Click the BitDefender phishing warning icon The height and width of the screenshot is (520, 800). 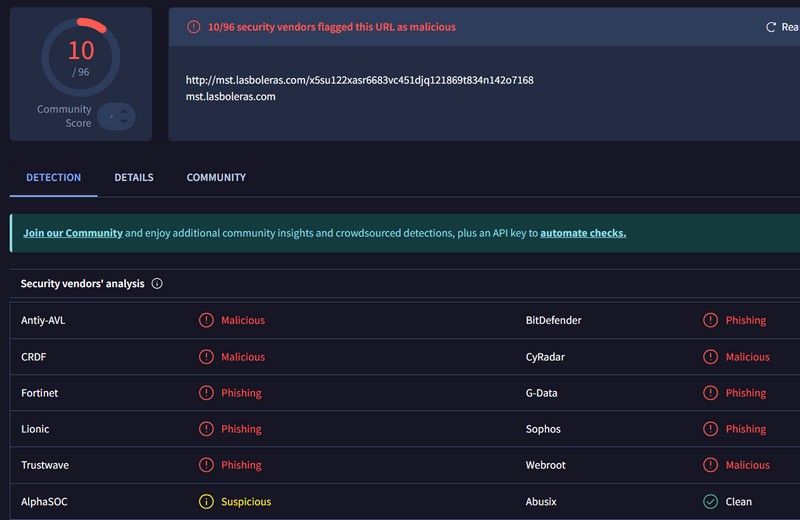pos(710,321)
